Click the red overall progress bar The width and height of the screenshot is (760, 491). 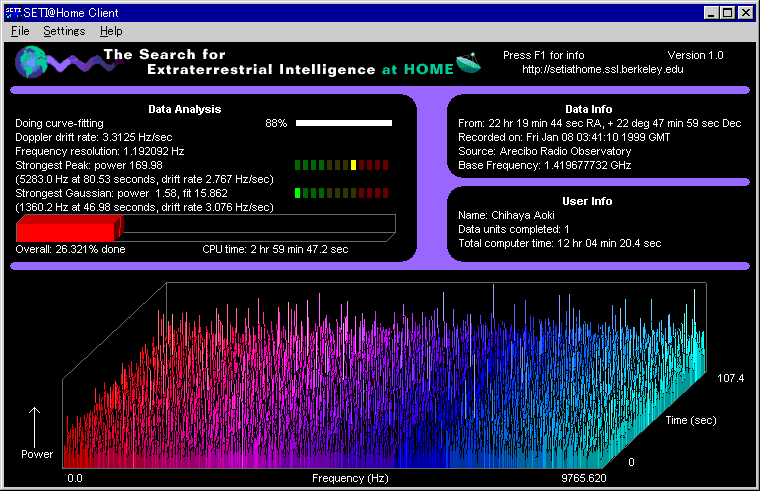coord(68,228)
